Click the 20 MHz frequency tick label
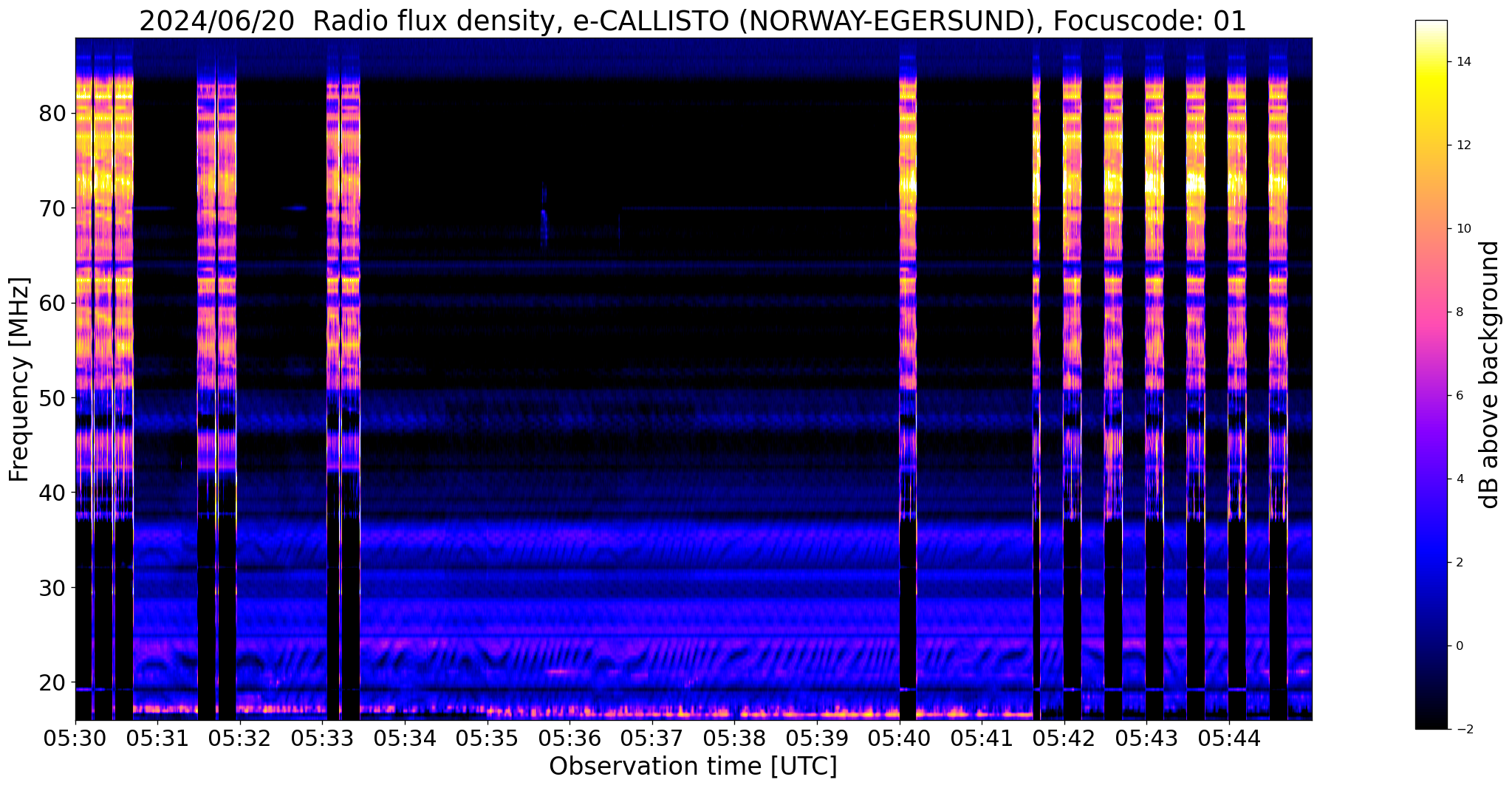 [x=53, y=682]
